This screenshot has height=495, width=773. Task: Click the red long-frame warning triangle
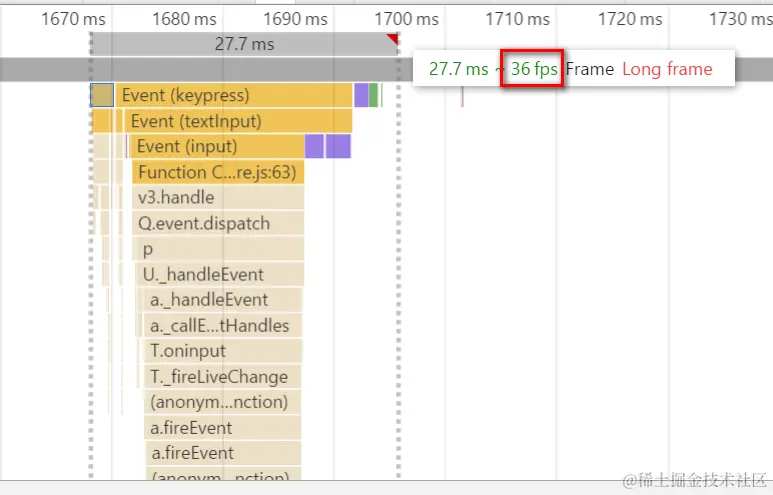coord(393,38)
